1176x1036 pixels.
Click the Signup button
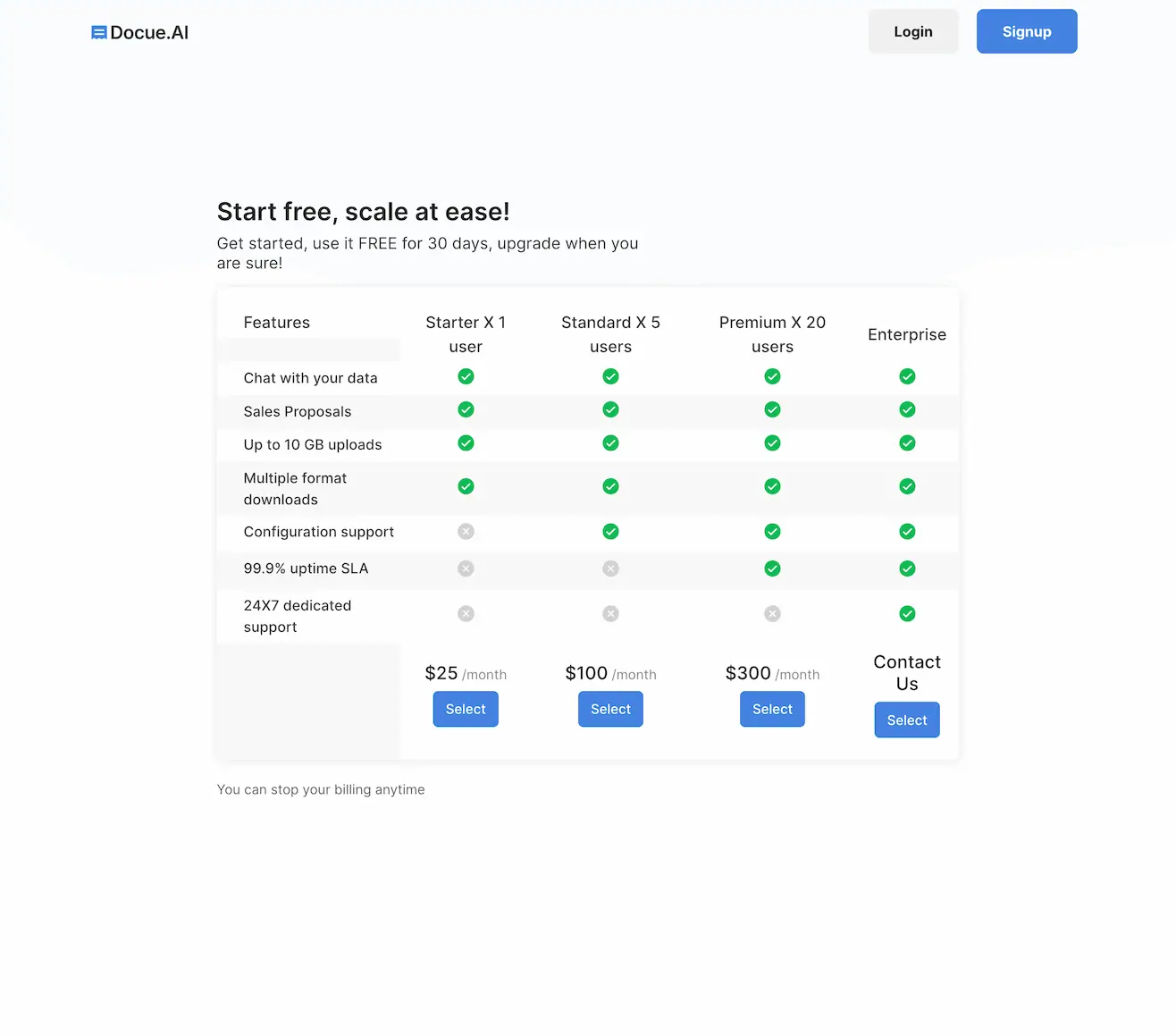[x=1026, y=31]
